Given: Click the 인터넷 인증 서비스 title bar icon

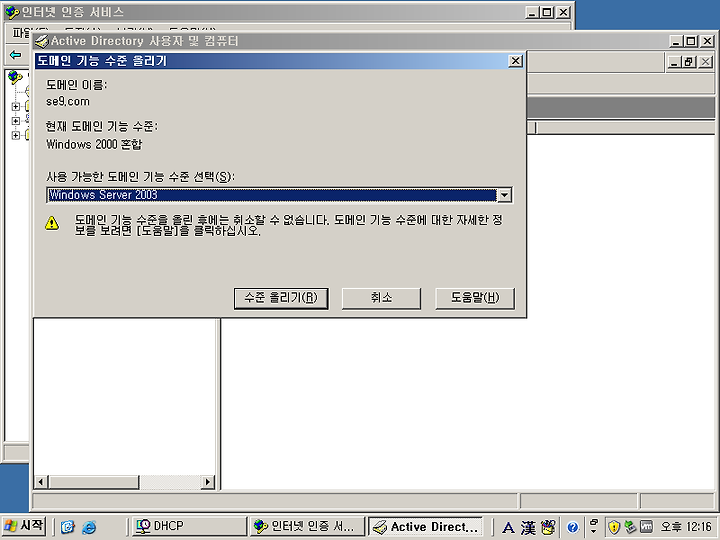Looking at the screenshot, I should click(12, 12).
